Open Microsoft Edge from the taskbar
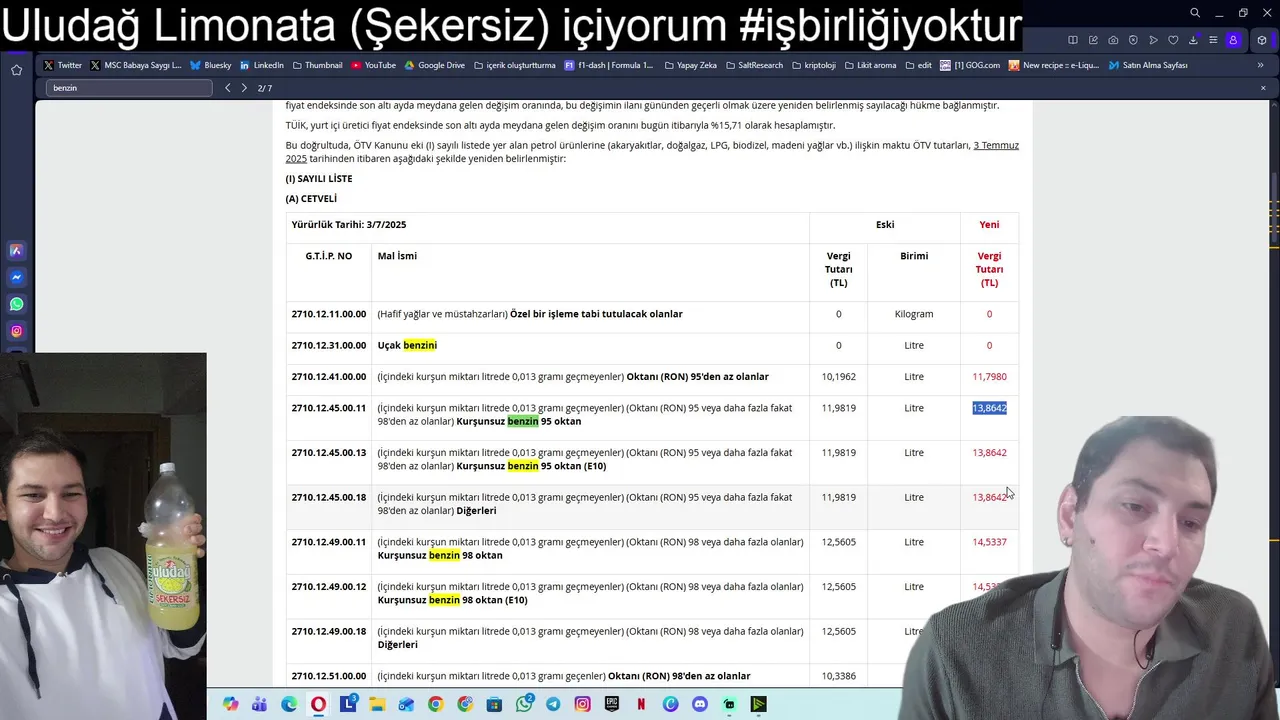 (289, 704)
